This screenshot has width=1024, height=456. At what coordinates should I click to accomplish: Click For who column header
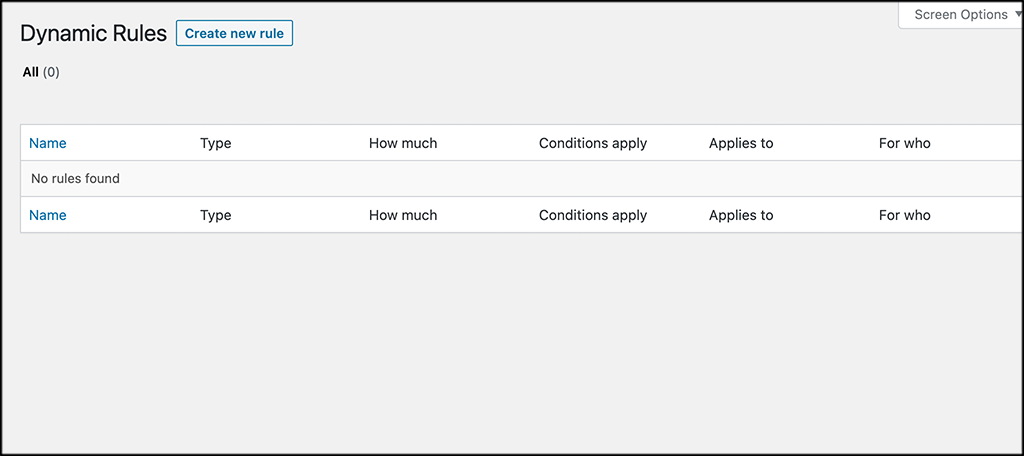pyautogui.click(x=904, y=143)
